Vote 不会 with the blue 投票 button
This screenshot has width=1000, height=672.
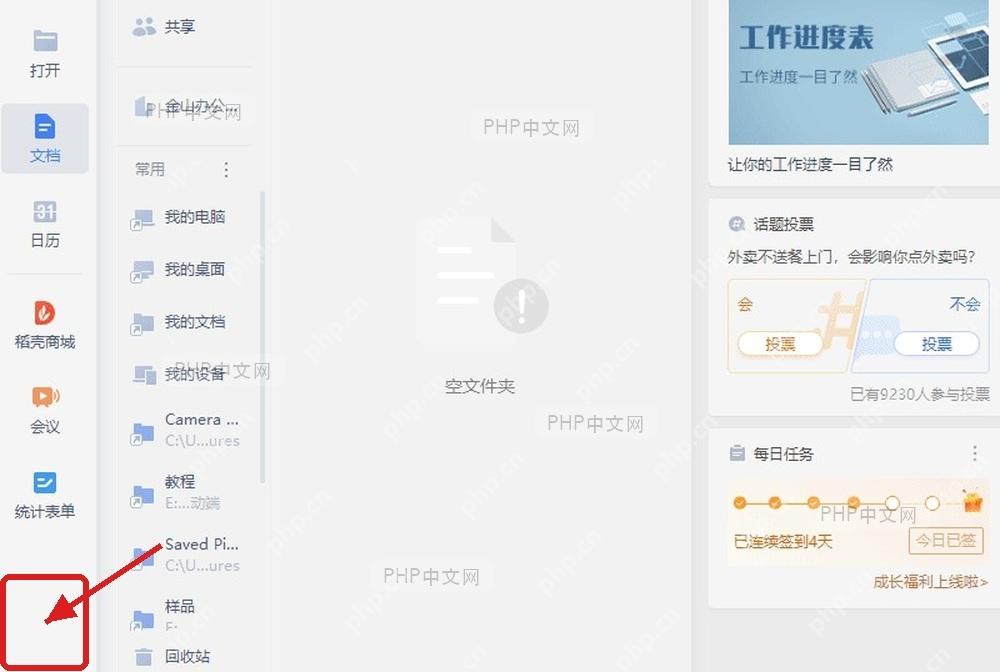(936, 344)
